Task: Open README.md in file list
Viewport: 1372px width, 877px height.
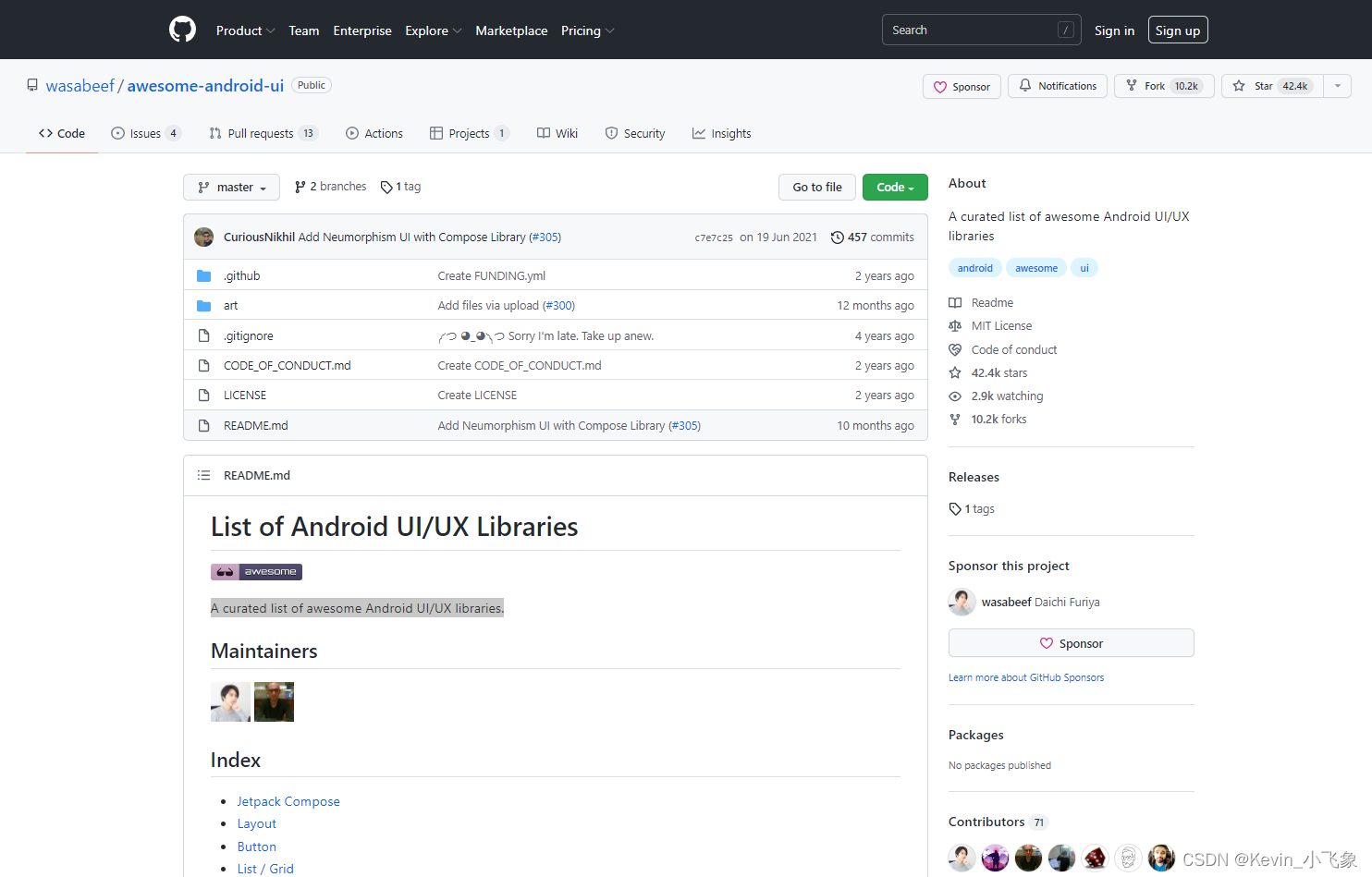Action: [x=256, y=425]
